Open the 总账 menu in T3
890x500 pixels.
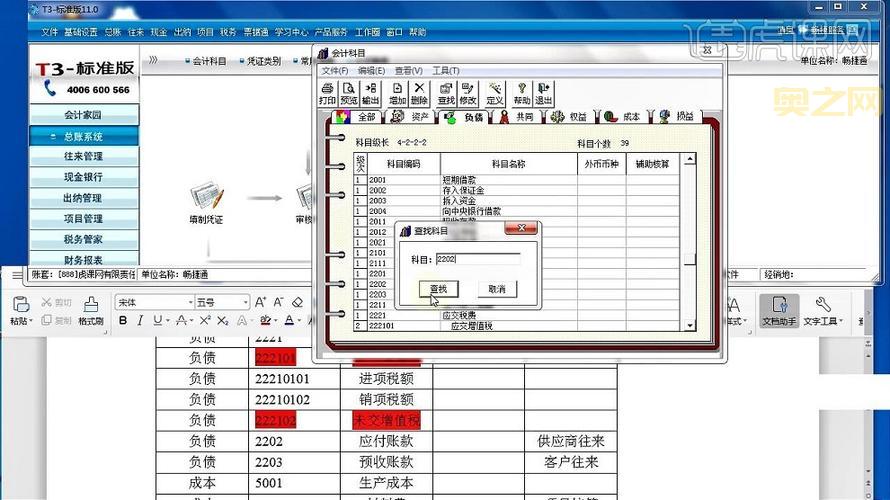click(x=112, y=32)
